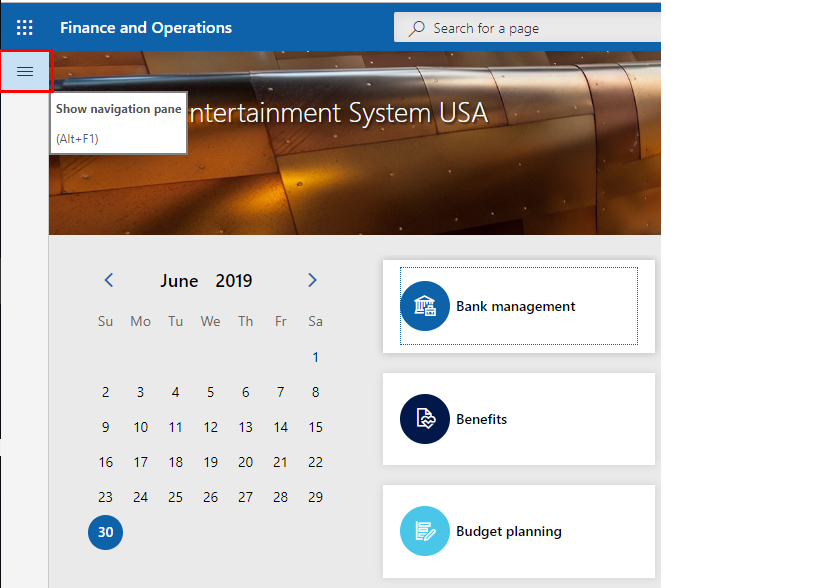This screenshot has width=816, height=588.
Task: Select date 18 in calendar
Action: tap(175, 462)
